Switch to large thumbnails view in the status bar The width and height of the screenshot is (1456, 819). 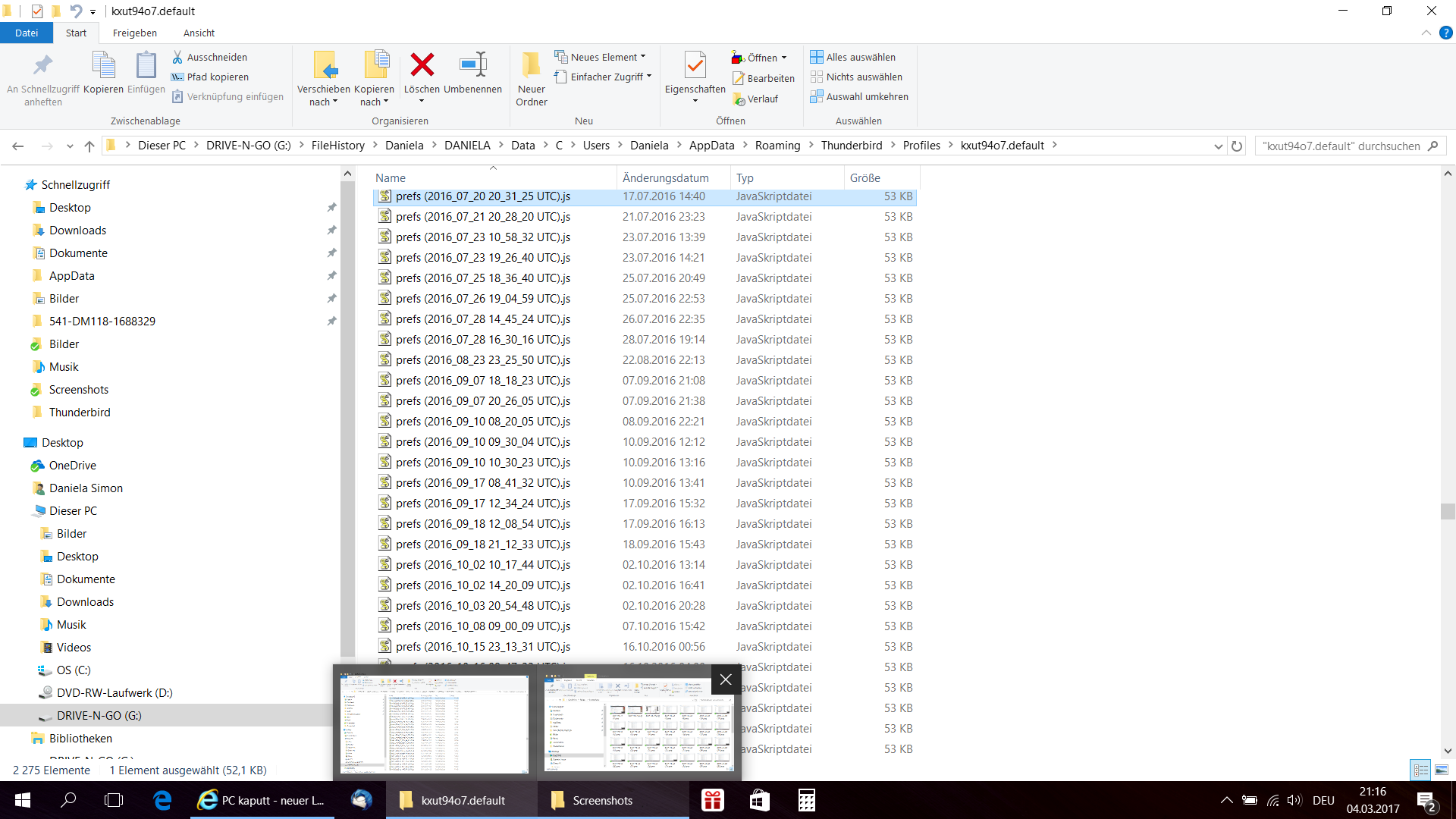click(x=1442, y=770)
